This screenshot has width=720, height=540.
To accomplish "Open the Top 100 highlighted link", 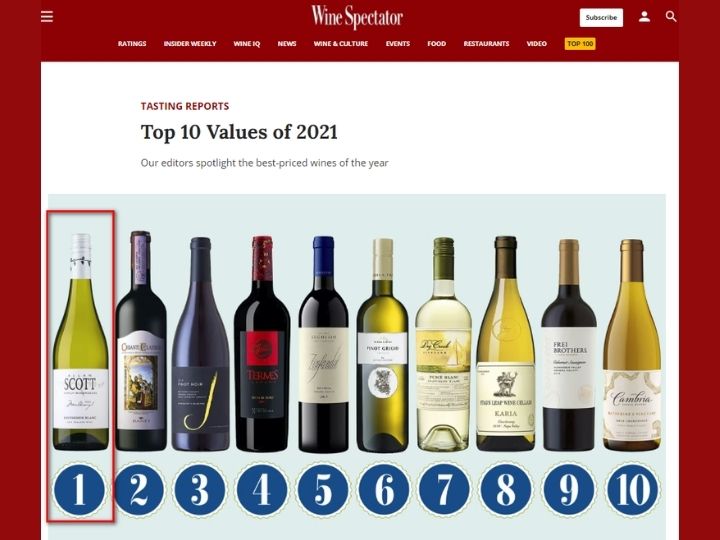I will point(580,44).
